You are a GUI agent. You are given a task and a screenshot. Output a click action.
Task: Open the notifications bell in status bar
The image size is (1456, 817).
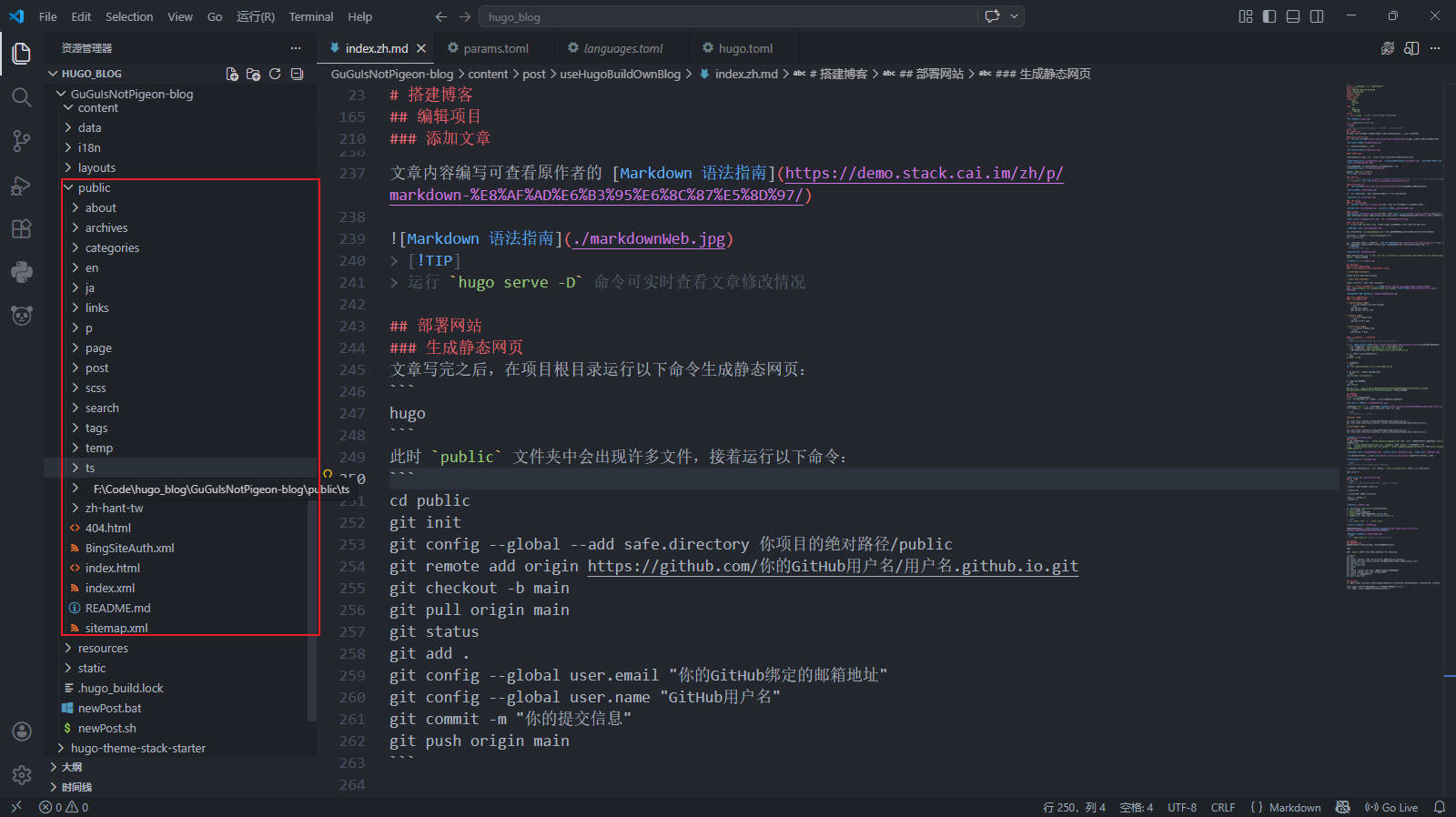[x=1440, y=807]
